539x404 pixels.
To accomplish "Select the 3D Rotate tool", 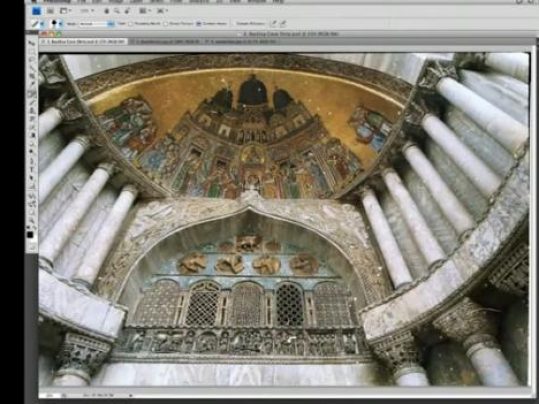I will pyautogui.click(x=32, y=195).
